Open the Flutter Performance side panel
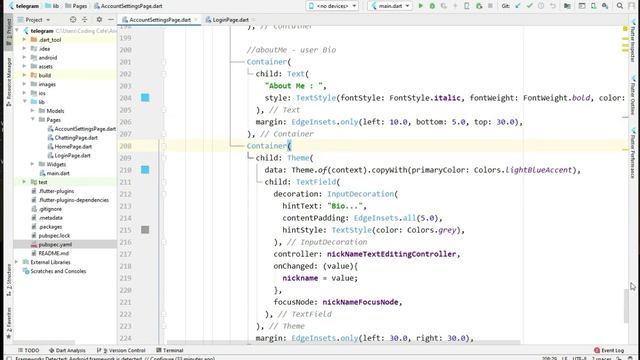The width and height of the screenshot is (640, 360). [x=633, y=152]
